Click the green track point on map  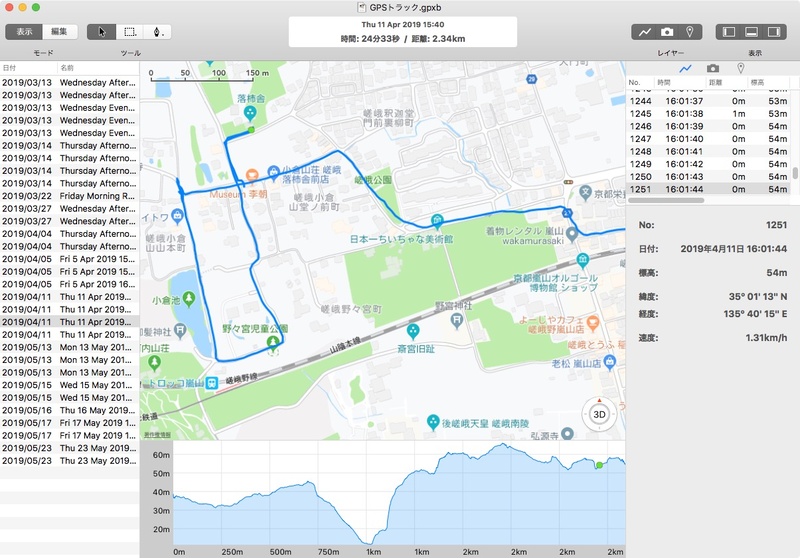251,130
